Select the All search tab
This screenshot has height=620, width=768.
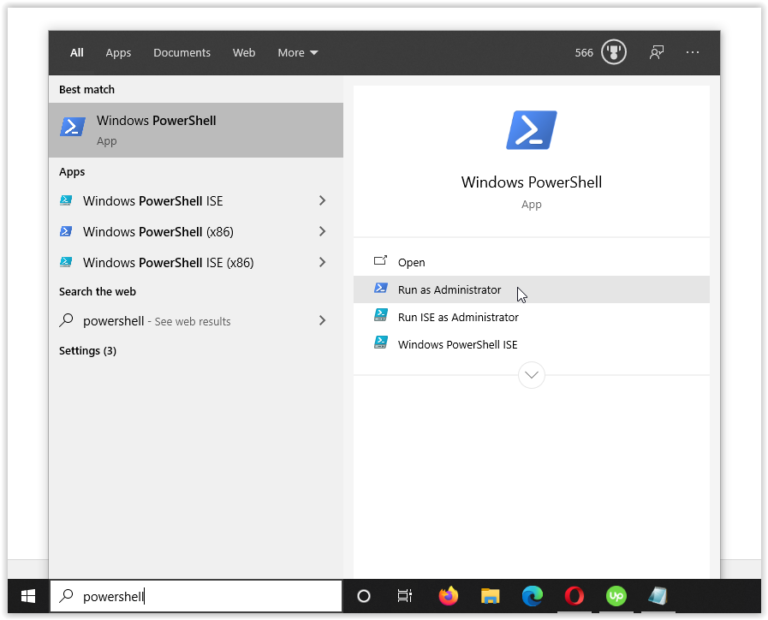(x=77, y=52)
